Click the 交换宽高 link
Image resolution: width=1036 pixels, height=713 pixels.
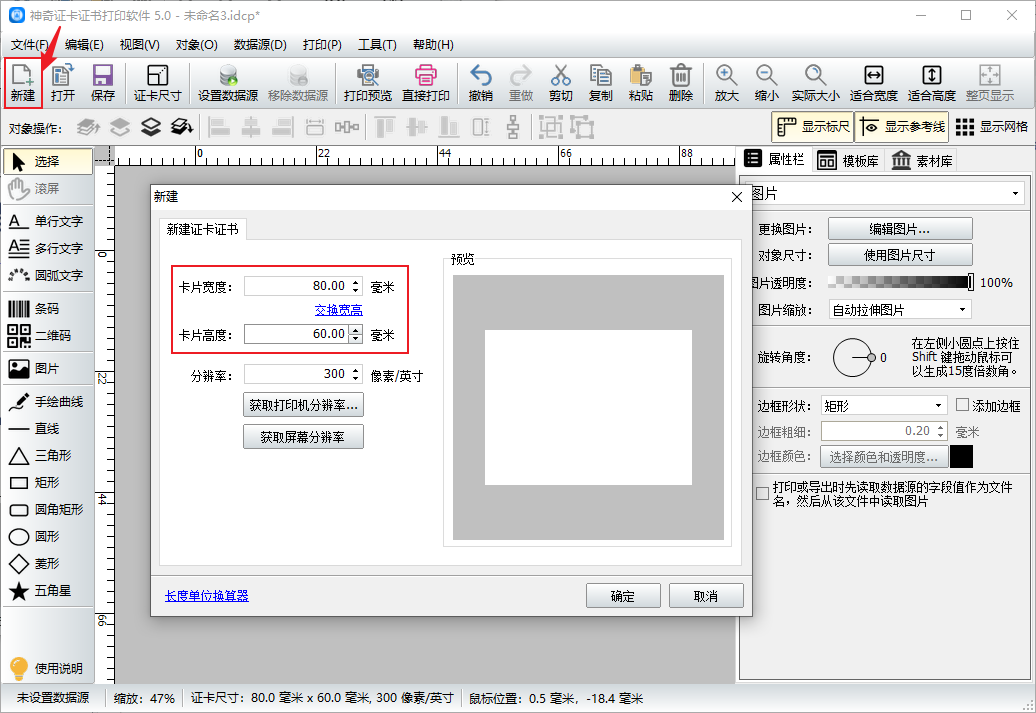point(339,310)
